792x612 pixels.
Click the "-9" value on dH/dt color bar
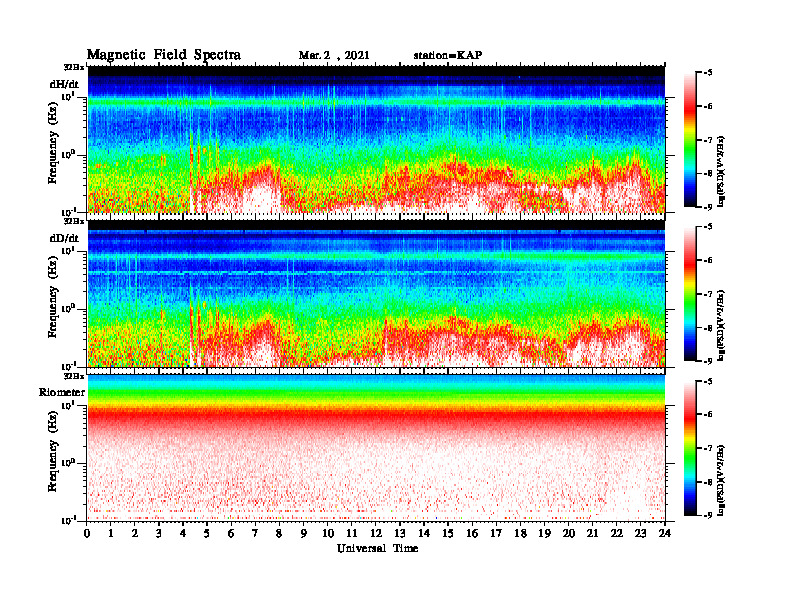pos(708,207)
